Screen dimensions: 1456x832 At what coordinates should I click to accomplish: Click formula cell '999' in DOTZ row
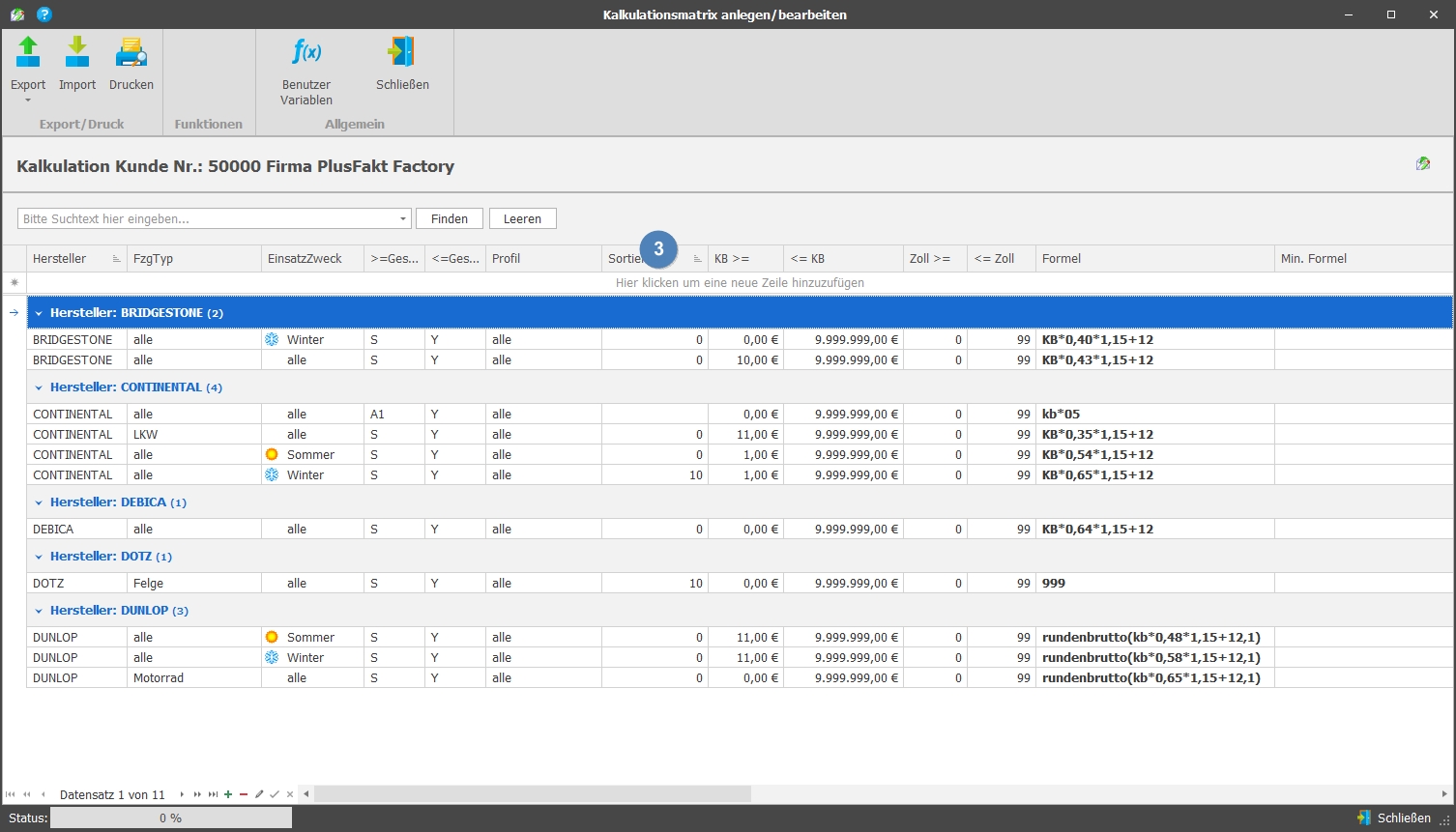(x=1154, y=583)
